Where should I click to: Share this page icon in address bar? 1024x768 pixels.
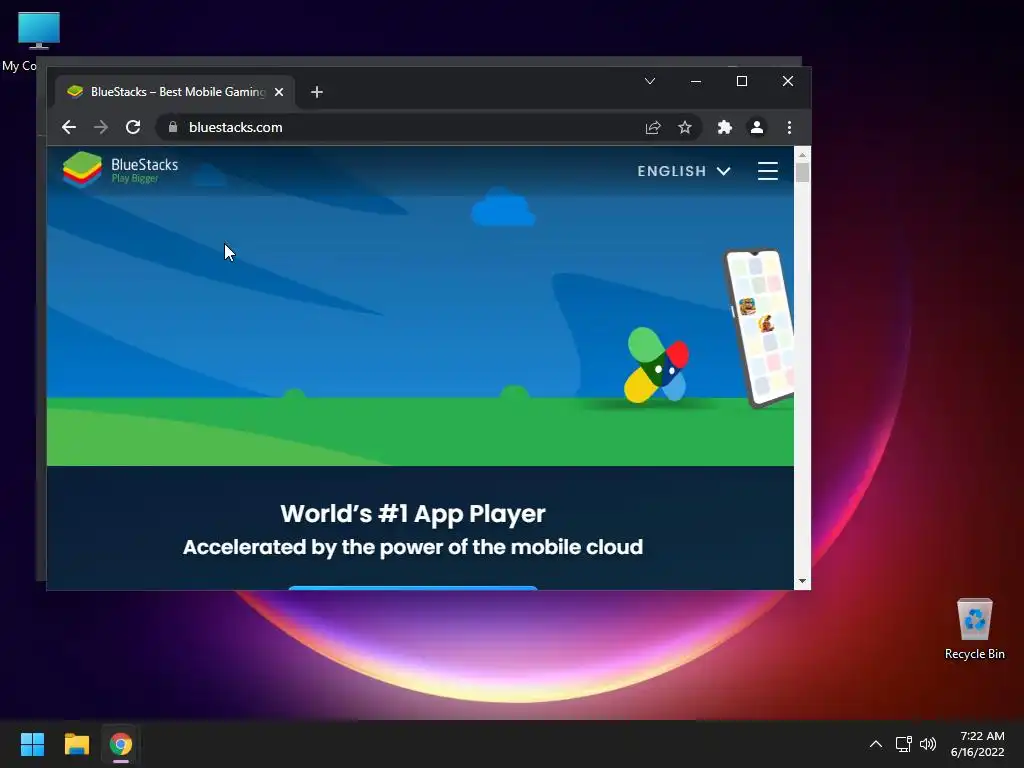[653, 127]
